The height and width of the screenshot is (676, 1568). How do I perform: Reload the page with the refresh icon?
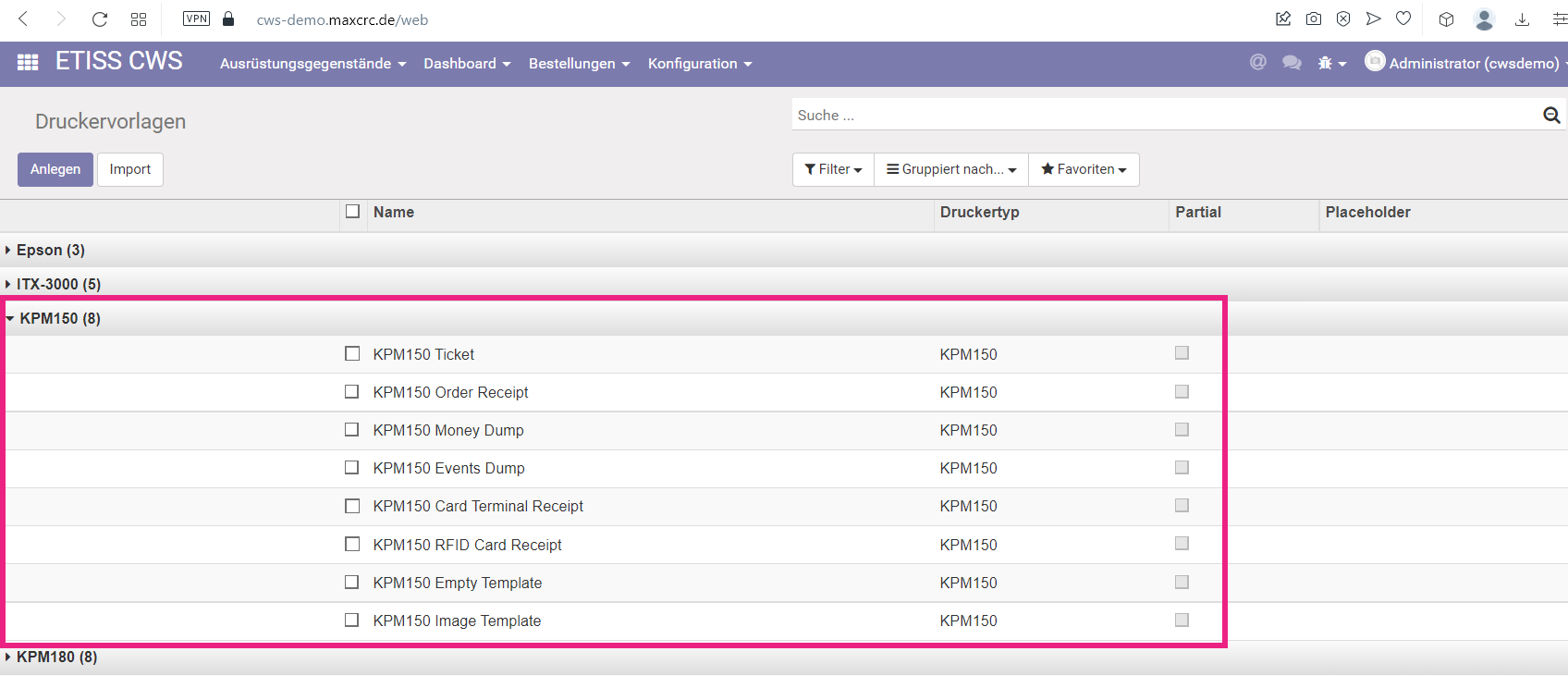click(100, 18)
